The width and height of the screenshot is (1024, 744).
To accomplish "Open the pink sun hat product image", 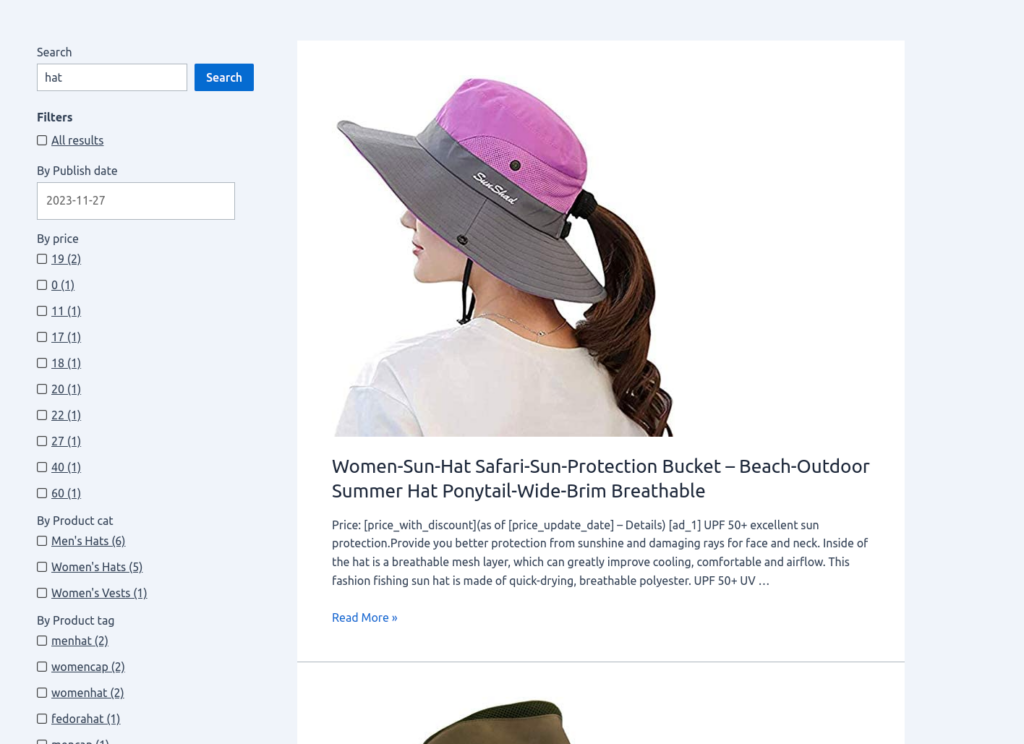I will [x=503, y=256].
